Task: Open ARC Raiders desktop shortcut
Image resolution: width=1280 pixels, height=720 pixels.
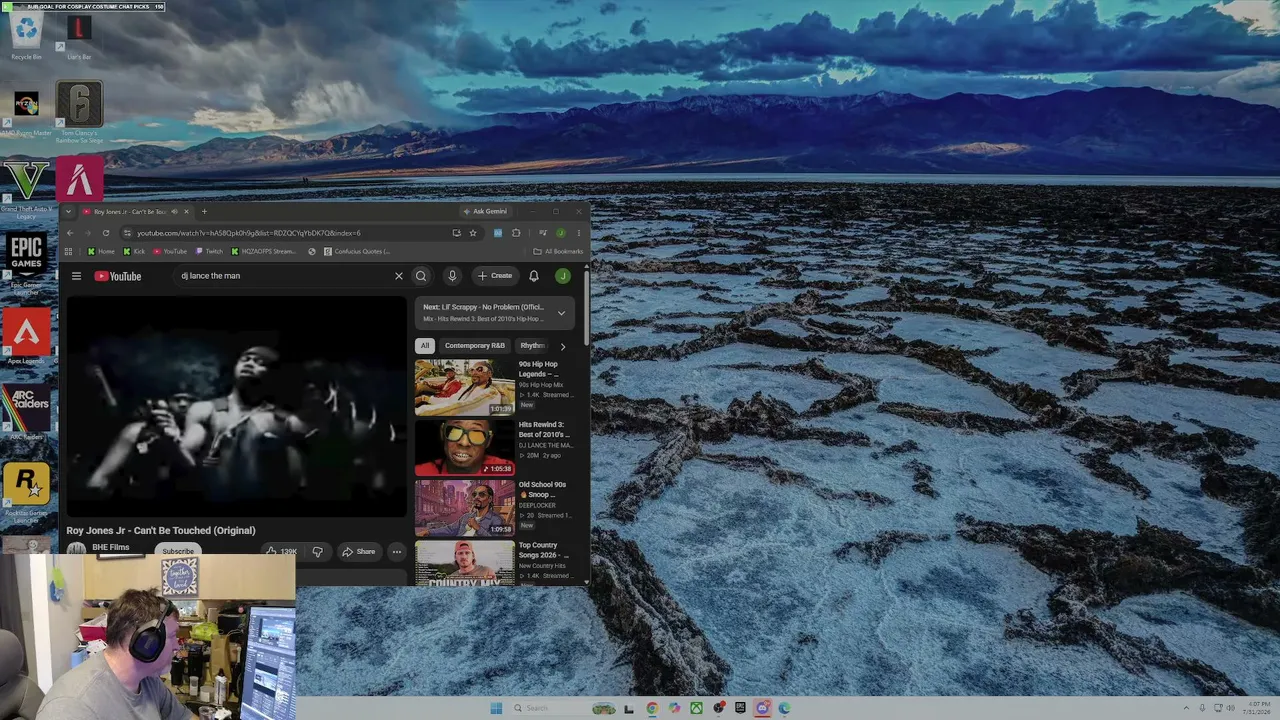Action: (x=26, y=412)
